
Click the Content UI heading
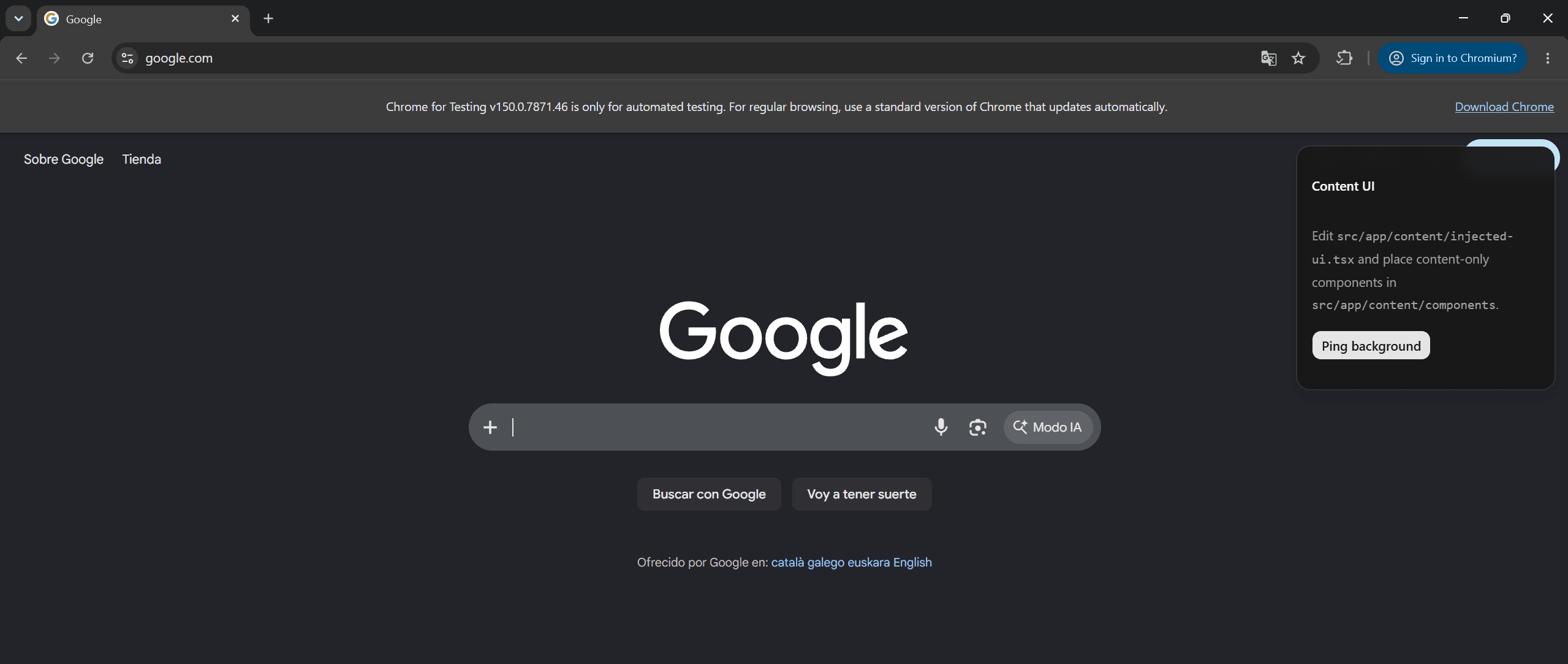(1343, 186)
